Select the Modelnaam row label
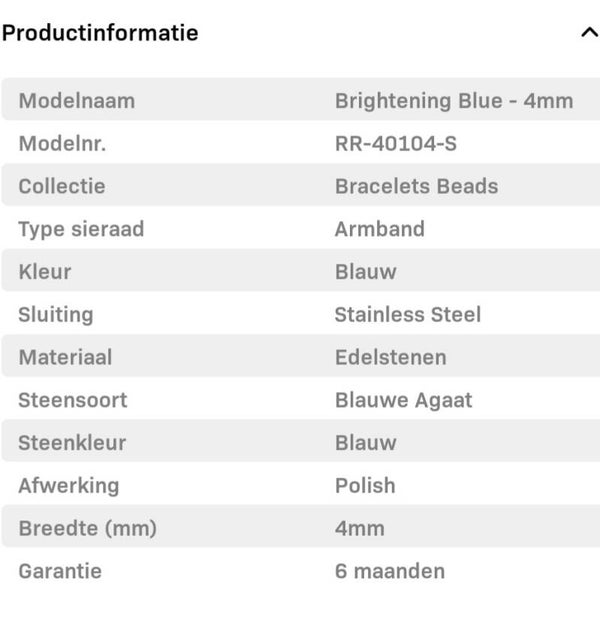The image size is (600, 621). tap(76, 100)
